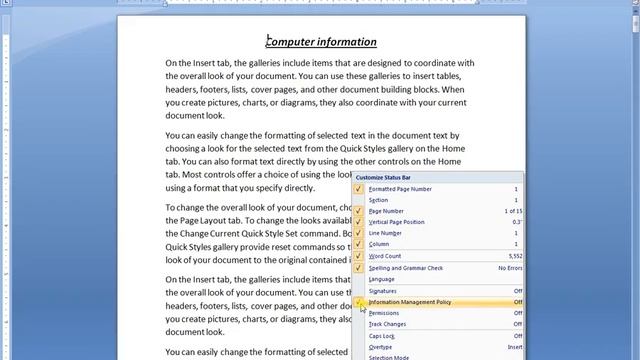Place cursor in 'Quick Styles gallery on the Home' line
This screenshot has height=360, width=640.
click(x=315, y=149)
